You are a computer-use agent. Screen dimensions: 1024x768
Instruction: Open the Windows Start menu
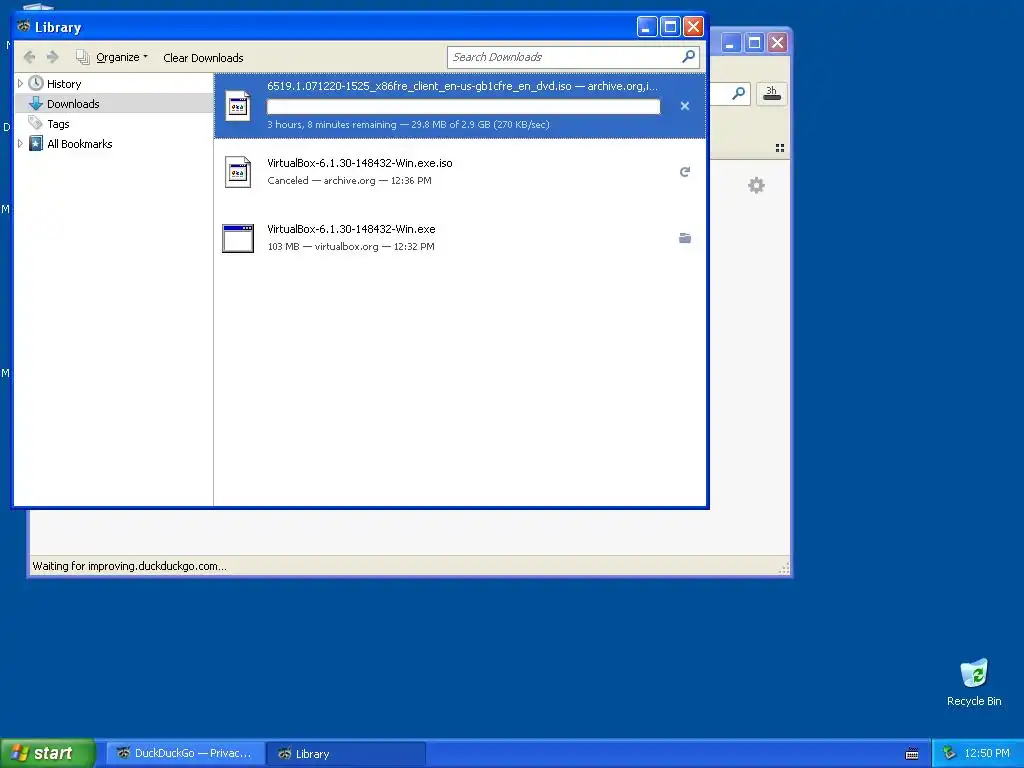click(x=47, y=753)
